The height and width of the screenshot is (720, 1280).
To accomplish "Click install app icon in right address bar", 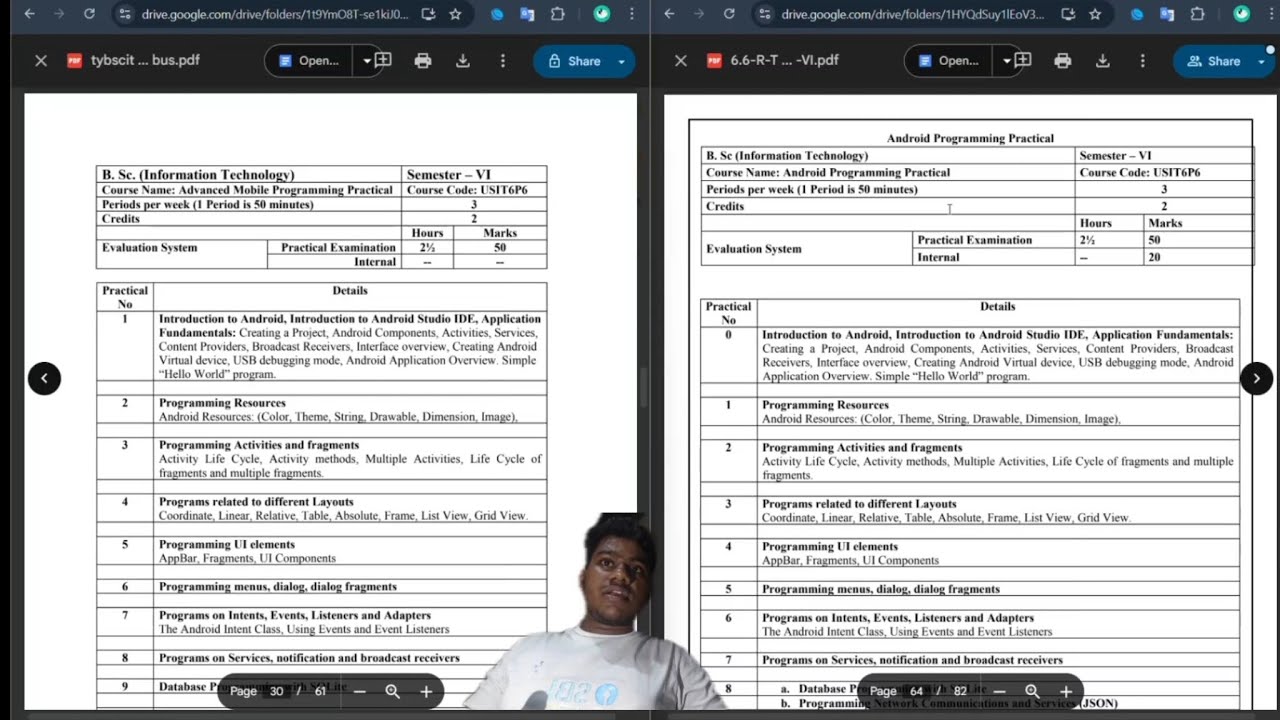I will [1068, 14].
